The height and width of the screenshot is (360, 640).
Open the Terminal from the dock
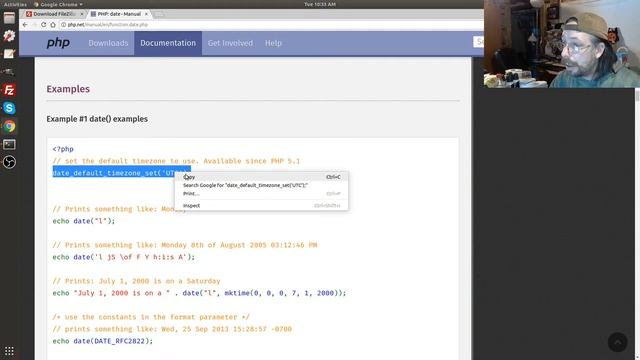point(9,144)
